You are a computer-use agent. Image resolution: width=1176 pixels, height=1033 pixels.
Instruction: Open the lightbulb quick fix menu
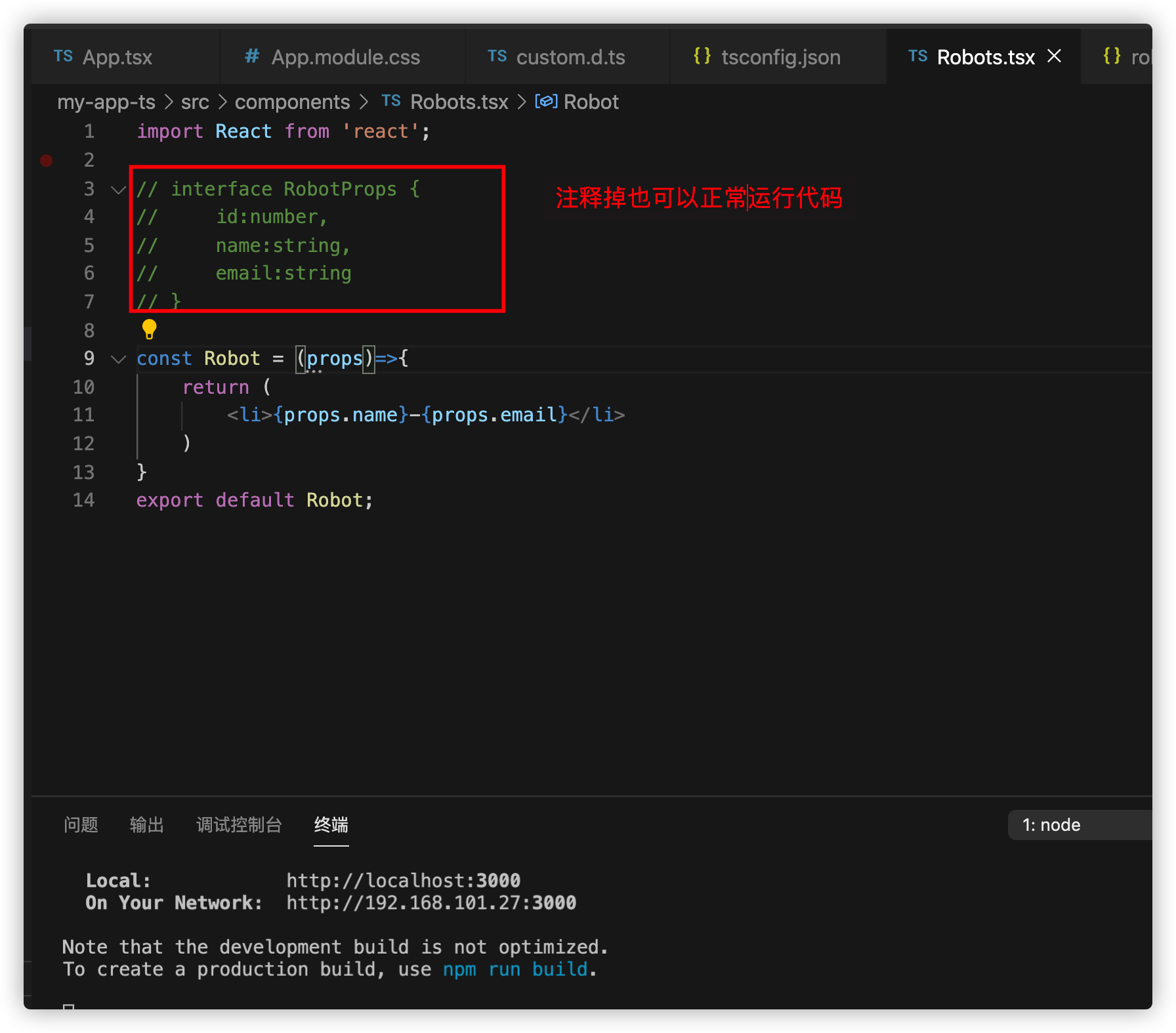149,329
